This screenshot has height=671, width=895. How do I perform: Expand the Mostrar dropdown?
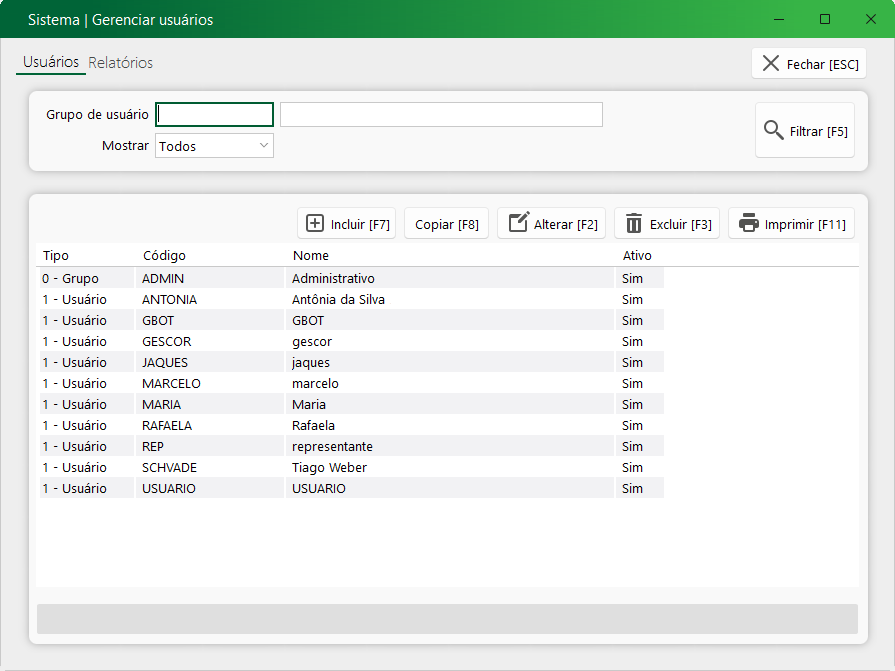point(264,146)
